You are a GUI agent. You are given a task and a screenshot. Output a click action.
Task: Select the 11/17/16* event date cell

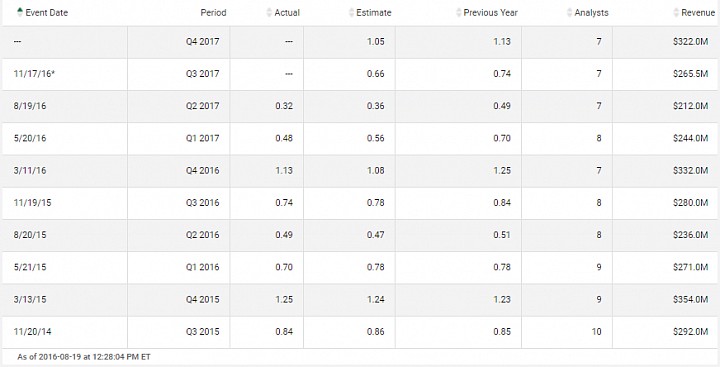(x=34, y=73)
